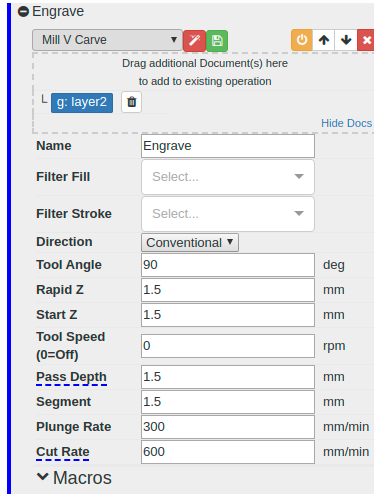Viewport: 374px width, 494px height.
Task: Click the green save preset icon
Action: tap(217, 41)
